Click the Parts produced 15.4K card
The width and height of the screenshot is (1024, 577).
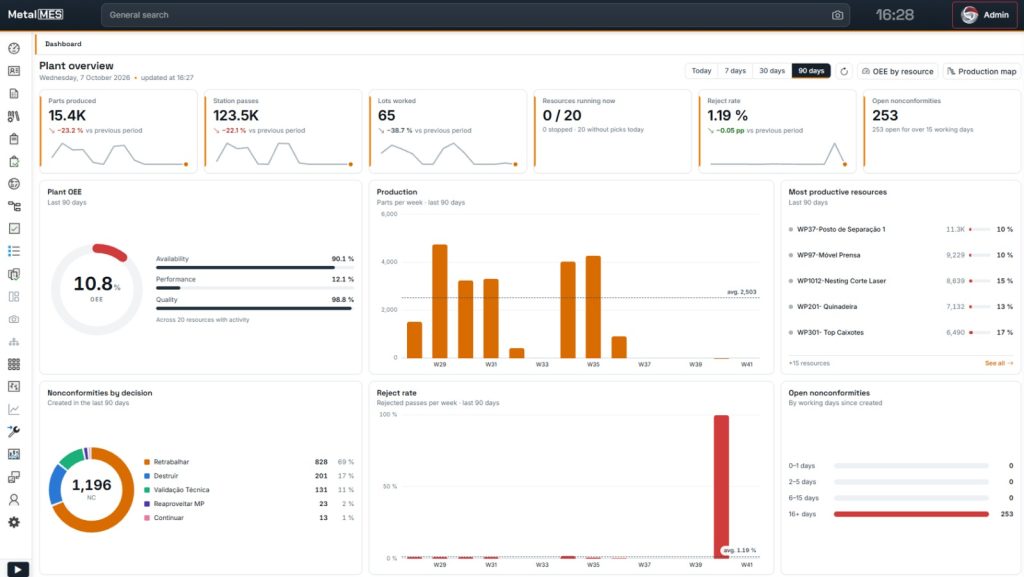(x=118, y=131)
